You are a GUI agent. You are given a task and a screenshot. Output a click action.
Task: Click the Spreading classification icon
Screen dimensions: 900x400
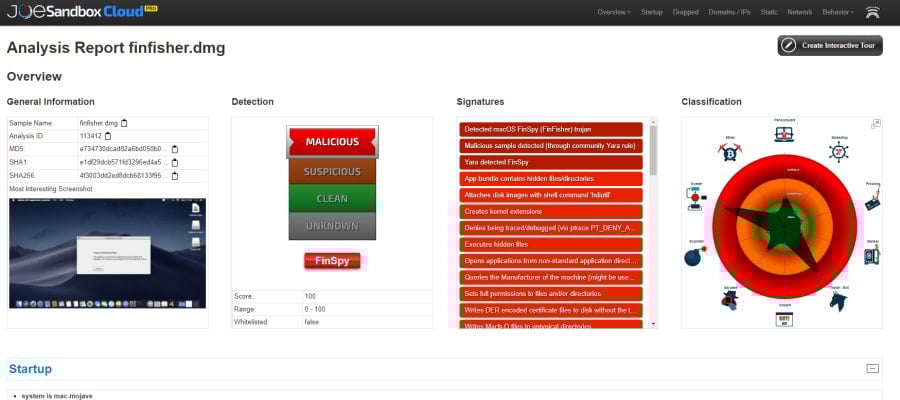coord(837,150)
